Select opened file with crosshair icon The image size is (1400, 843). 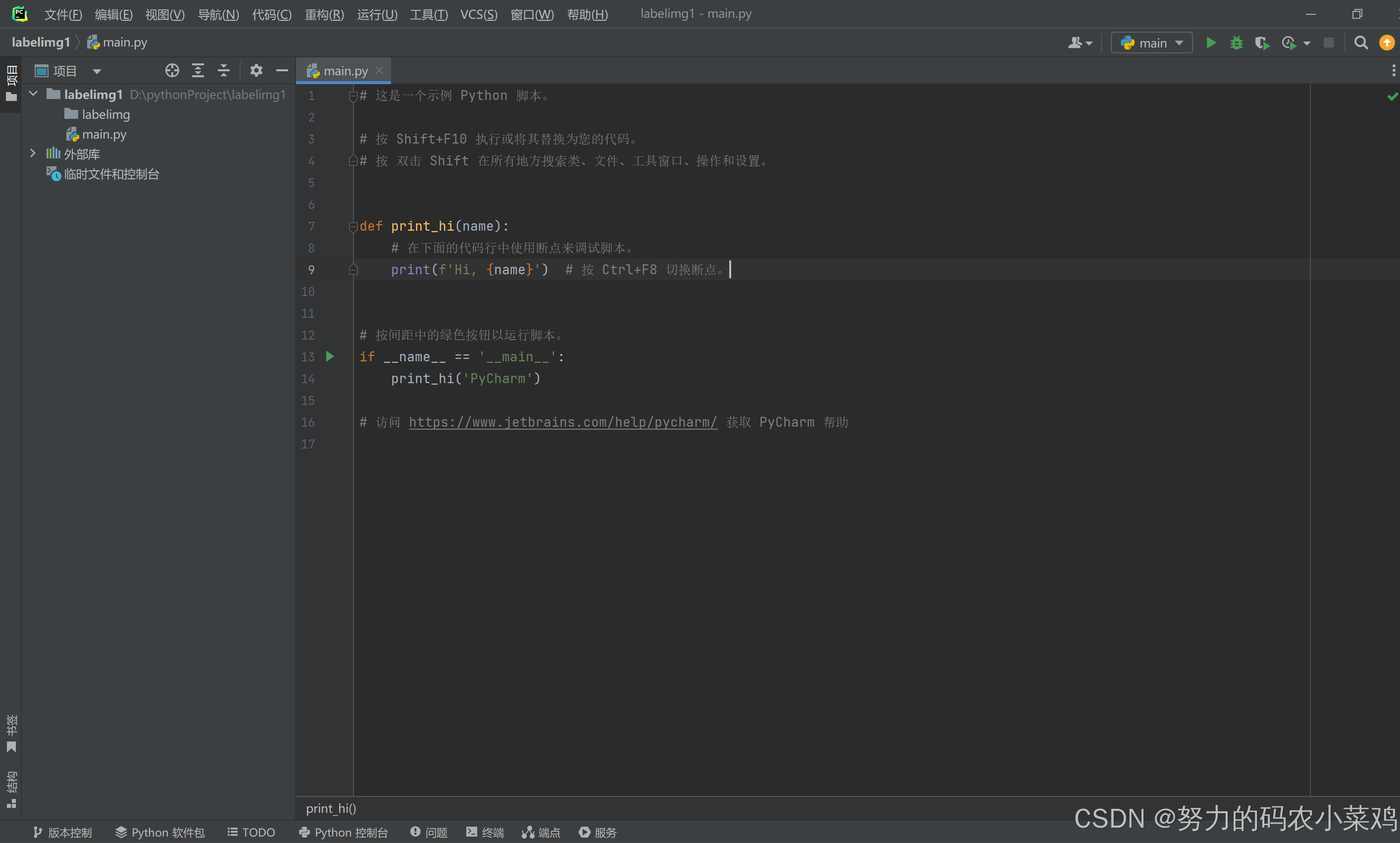point(172,70)
